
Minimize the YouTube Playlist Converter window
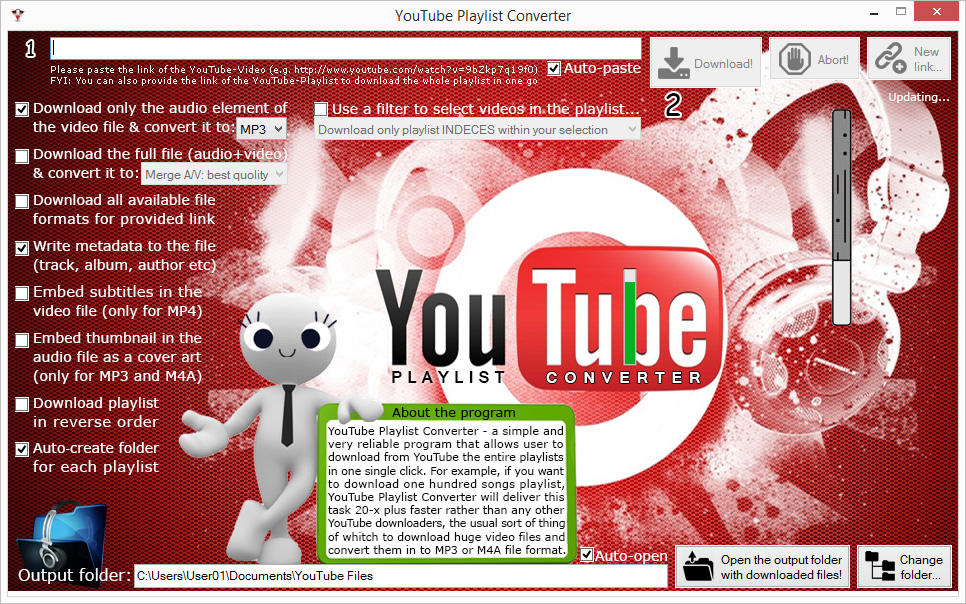pyautogui.click(x=874, y=12)
